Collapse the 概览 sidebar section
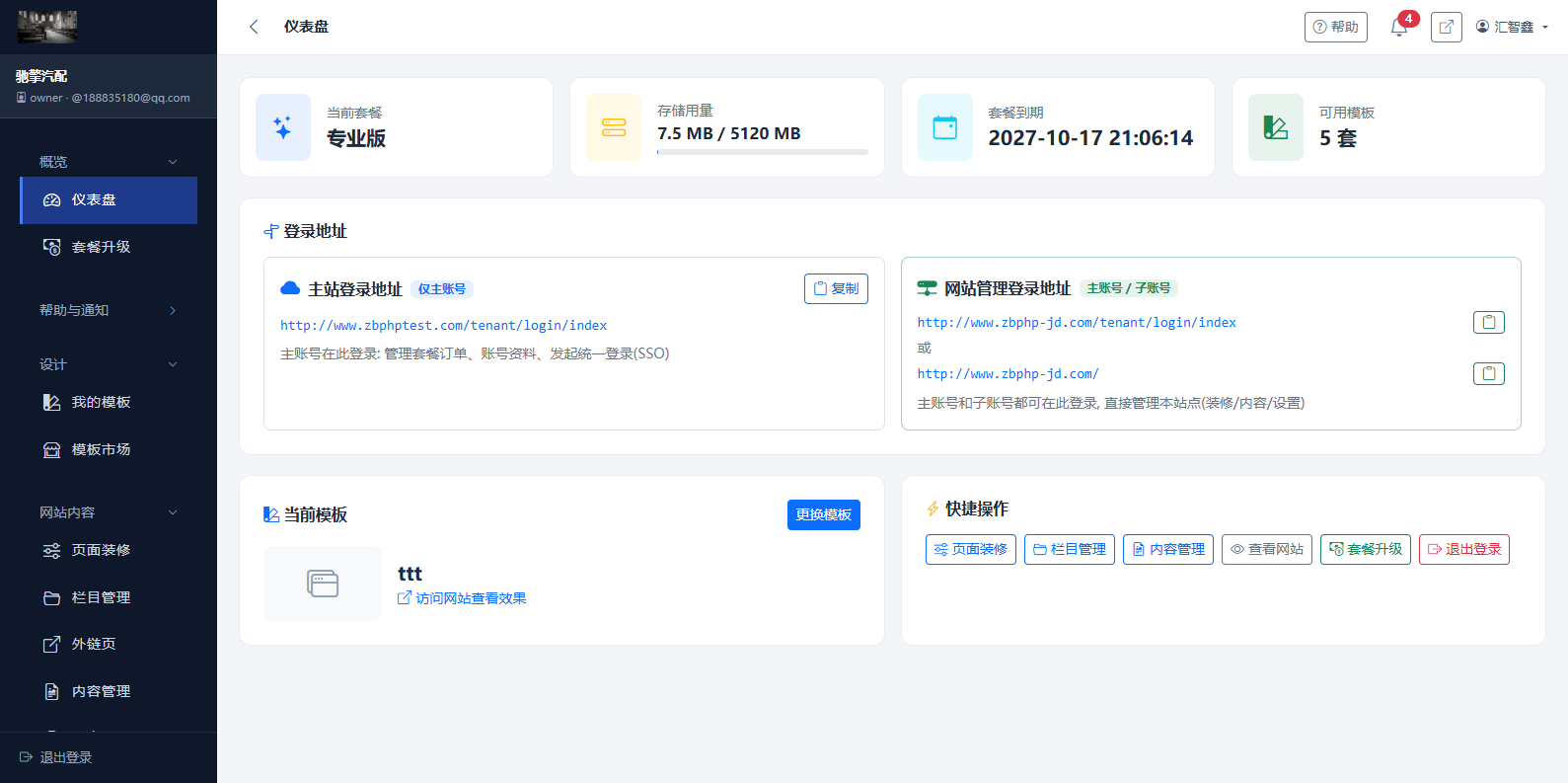 click(109, 162)
